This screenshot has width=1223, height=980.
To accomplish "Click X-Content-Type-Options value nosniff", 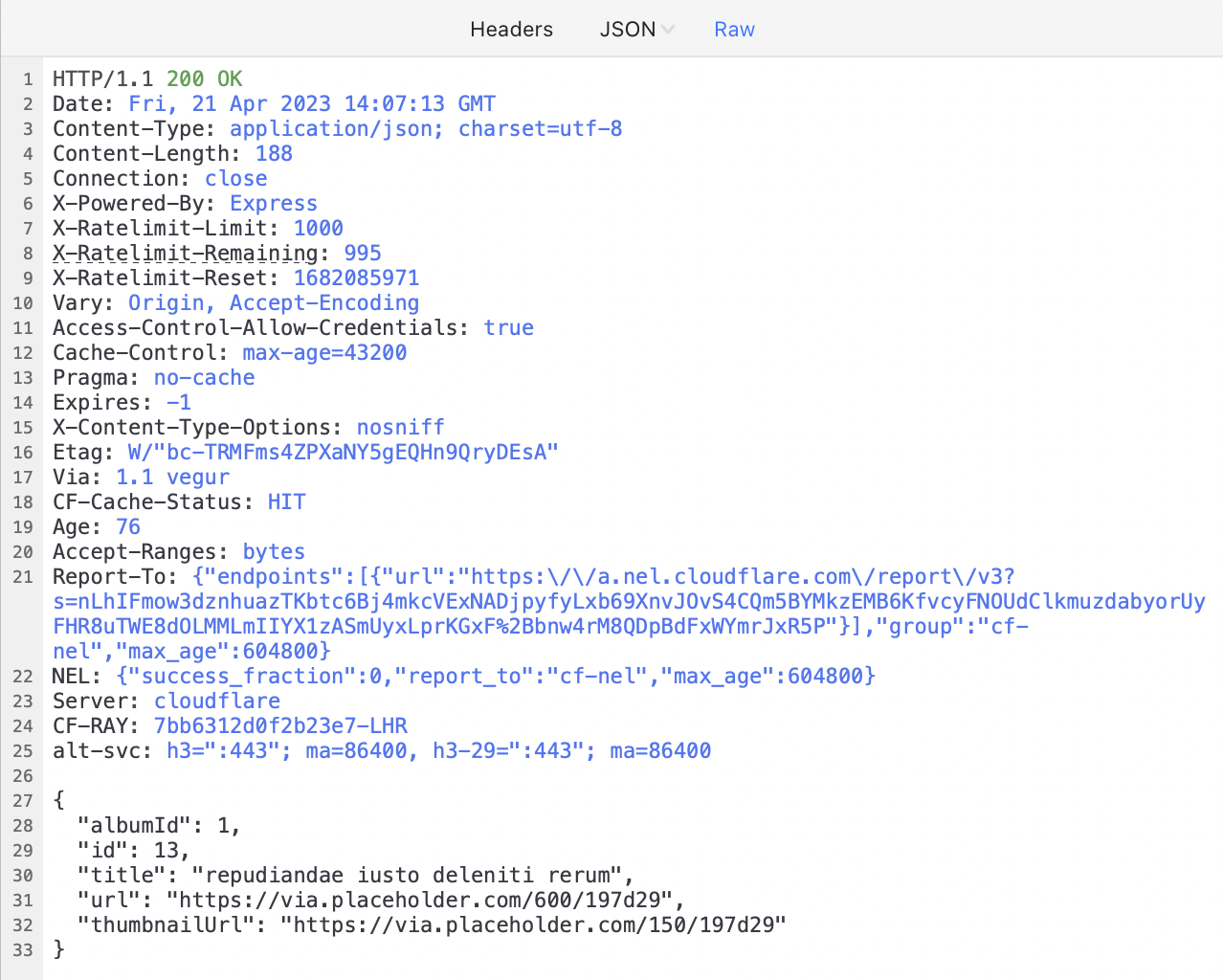I will click(401, 427).
